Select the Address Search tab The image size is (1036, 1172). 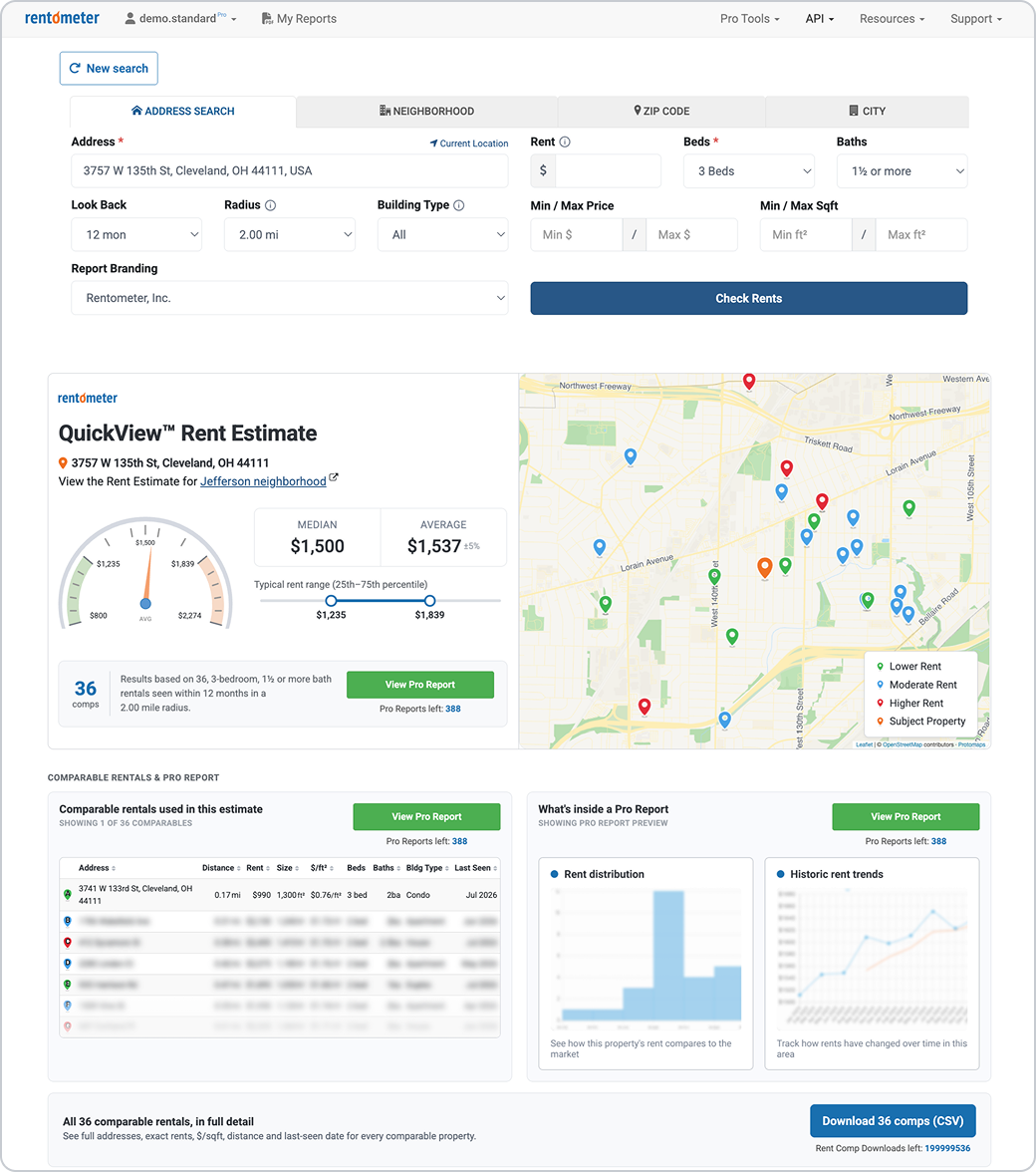coord(183,112)
